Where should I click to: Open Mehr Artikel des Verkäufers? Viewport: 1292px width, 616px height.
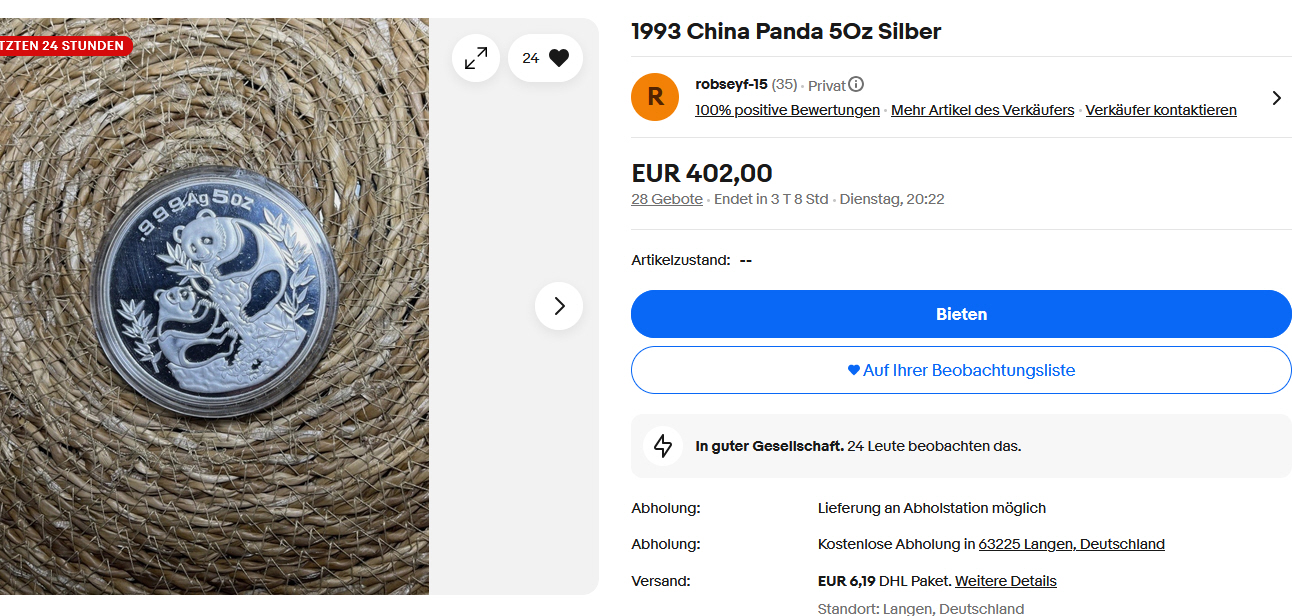point(982,110)
